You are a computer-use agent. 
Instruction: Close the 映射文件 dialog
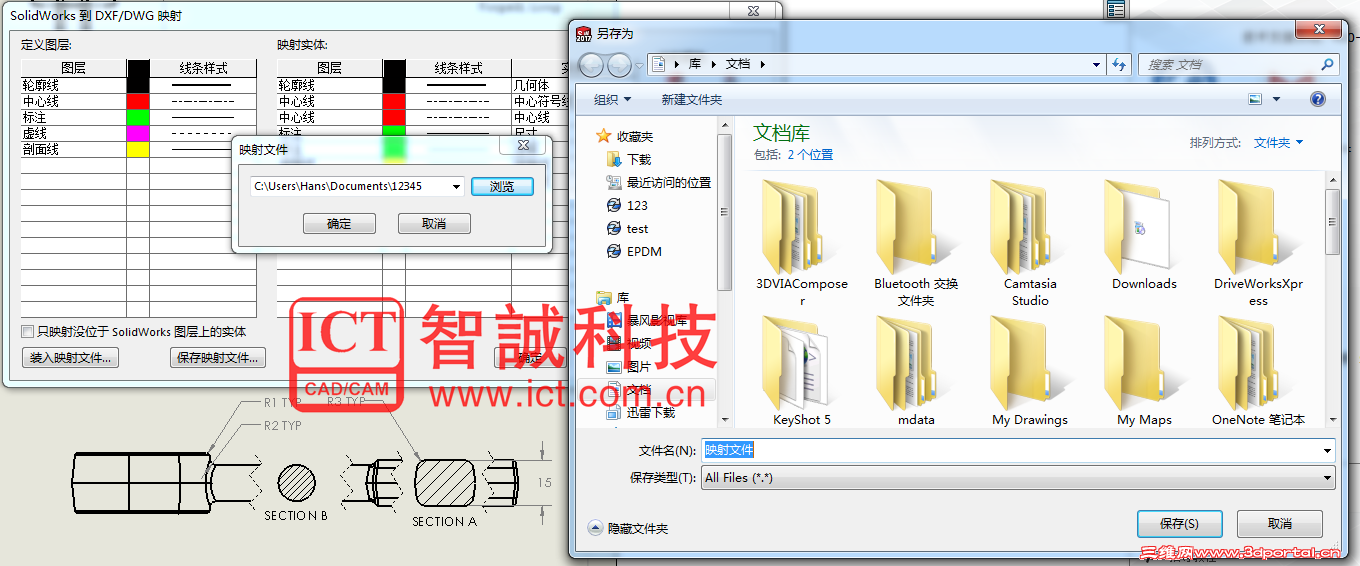point(523,145)
